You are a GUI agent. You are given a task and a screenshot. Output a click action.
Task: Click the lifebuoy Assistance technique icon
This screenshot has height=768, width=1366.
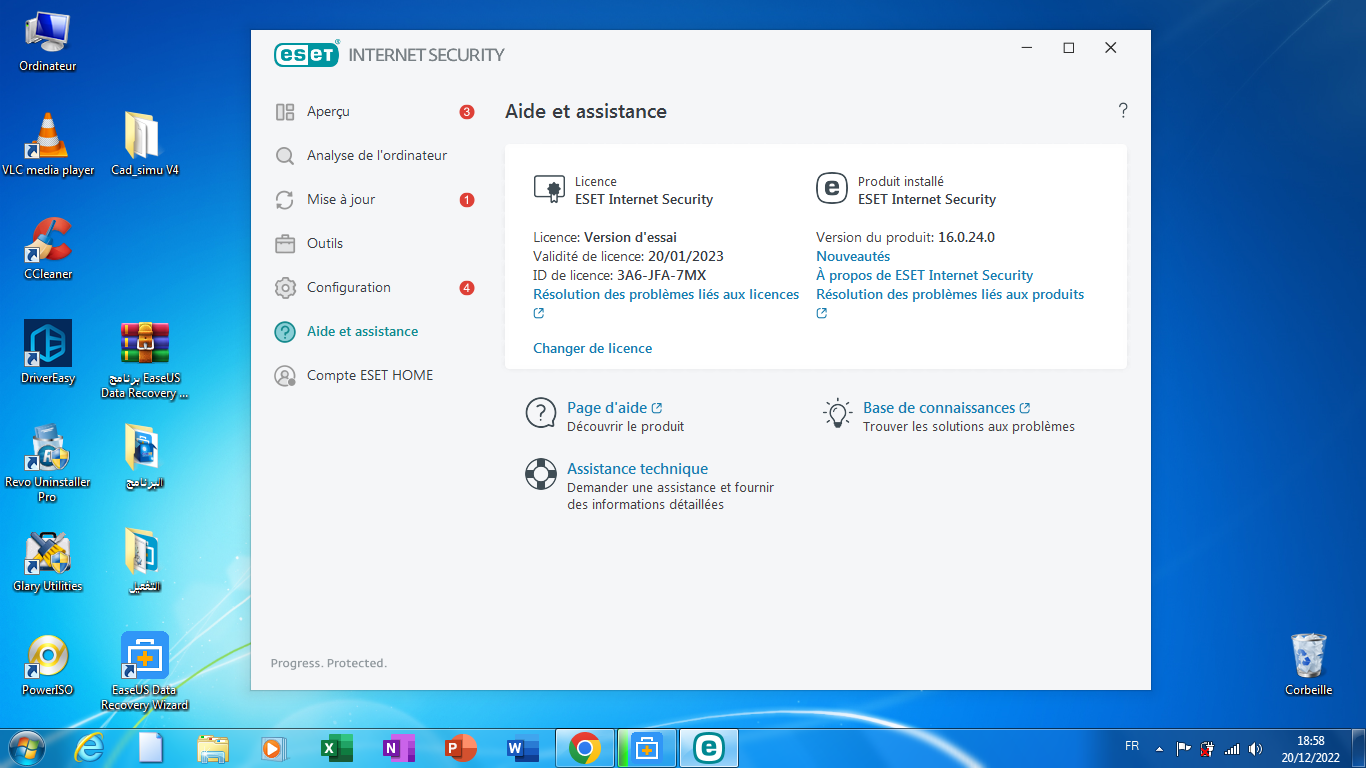(x=541, y=474)
